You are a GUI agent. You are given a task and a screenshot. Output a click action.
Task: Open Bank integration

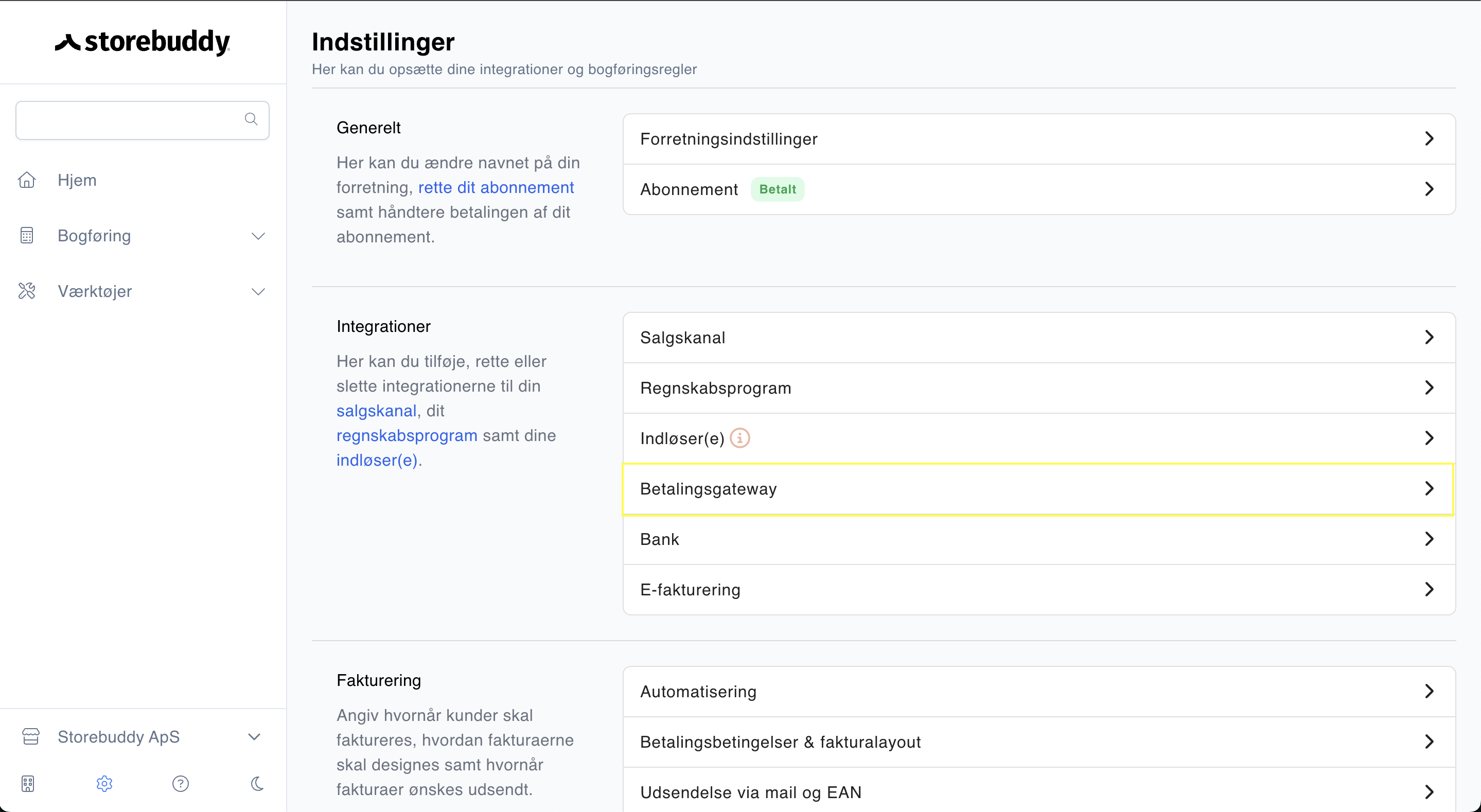tap(1039, 539)
